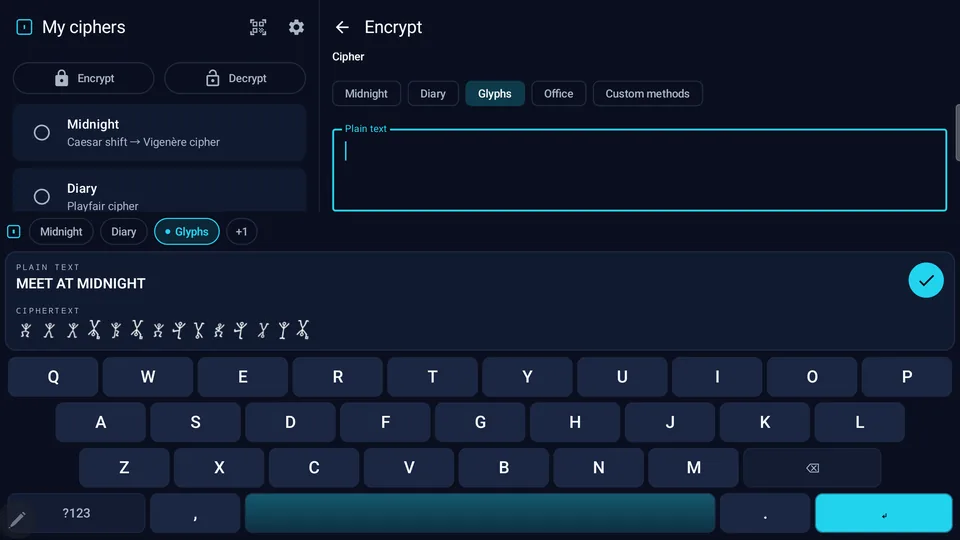Tap the W key
The width and height of the screenshot is (960, 540).
click(x=148, y=377)
